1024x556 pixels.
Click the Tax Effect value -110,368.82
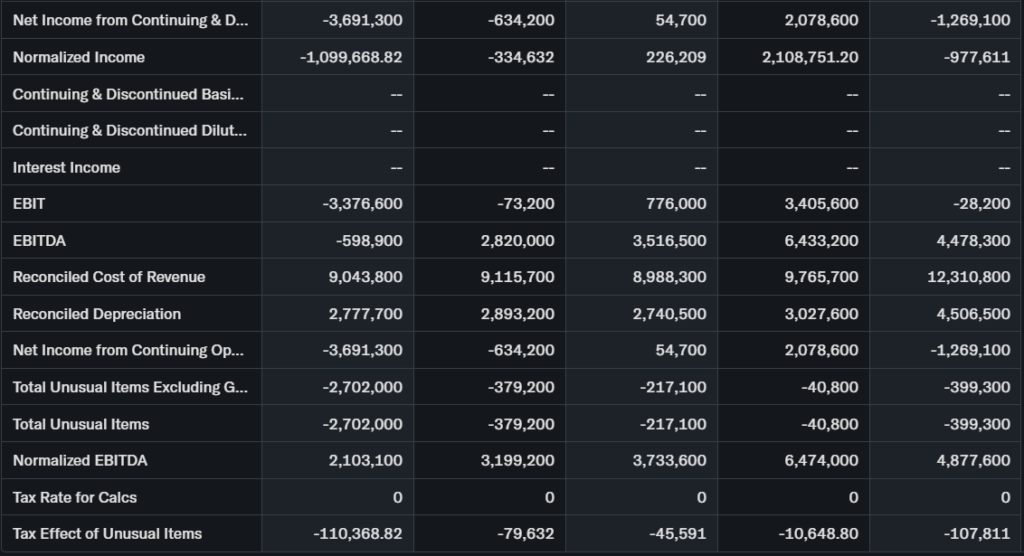click(x=357, y=534)
